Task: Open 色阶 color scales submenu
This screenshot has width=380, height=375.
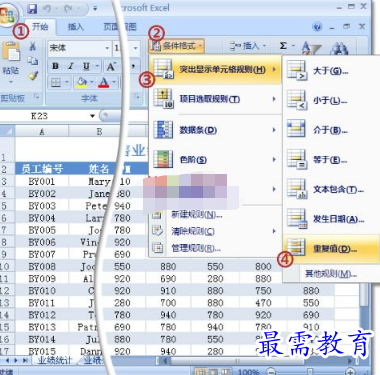Action: (215, 159)
